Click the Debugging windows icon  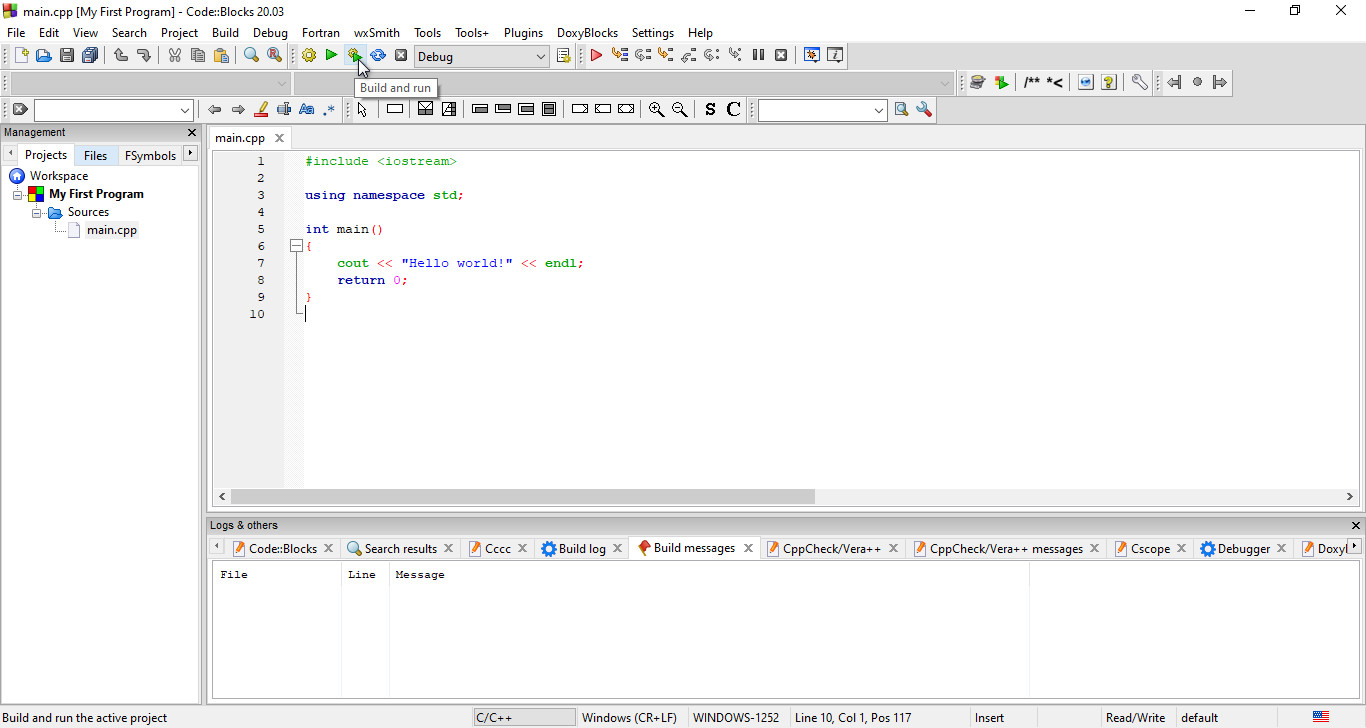point(812,55)
